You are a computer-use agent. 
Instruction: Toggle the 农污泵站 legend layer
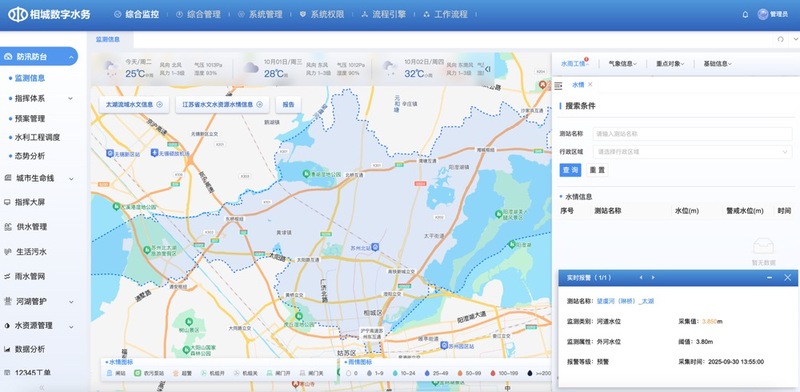149,373
